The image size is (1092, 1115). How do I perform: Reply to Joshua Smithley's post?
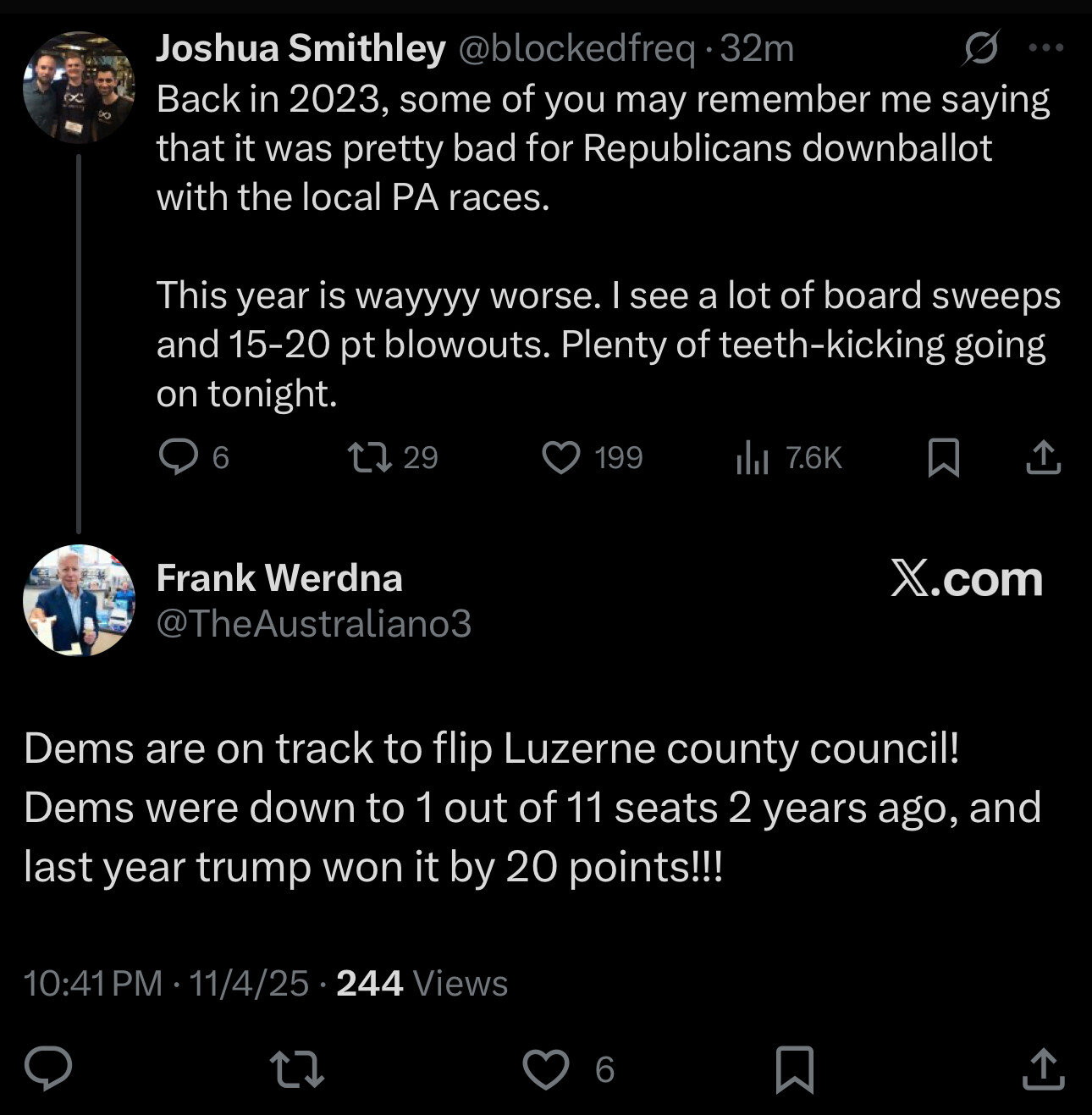178,458
